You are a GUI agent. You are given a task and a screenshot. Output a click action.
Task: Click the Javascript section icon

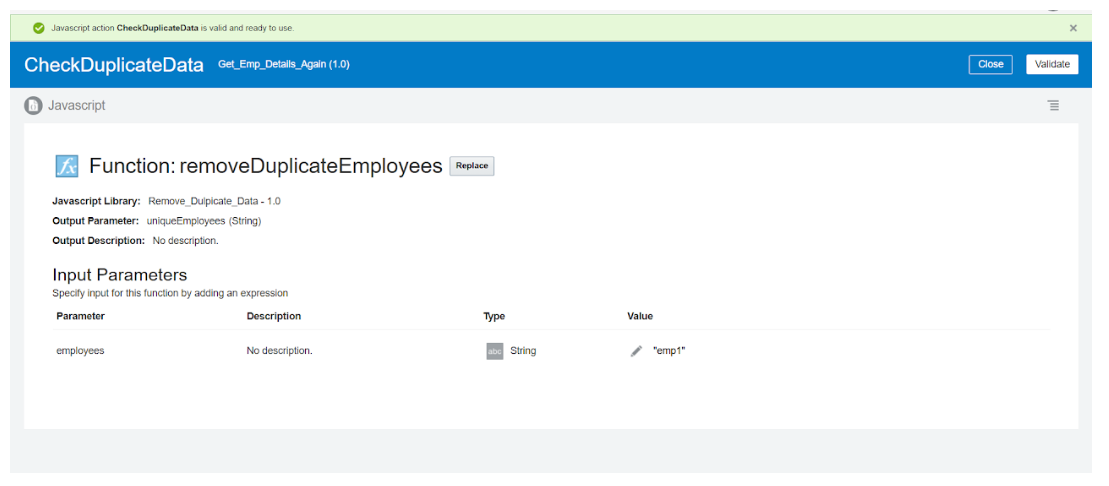(34, 105)
